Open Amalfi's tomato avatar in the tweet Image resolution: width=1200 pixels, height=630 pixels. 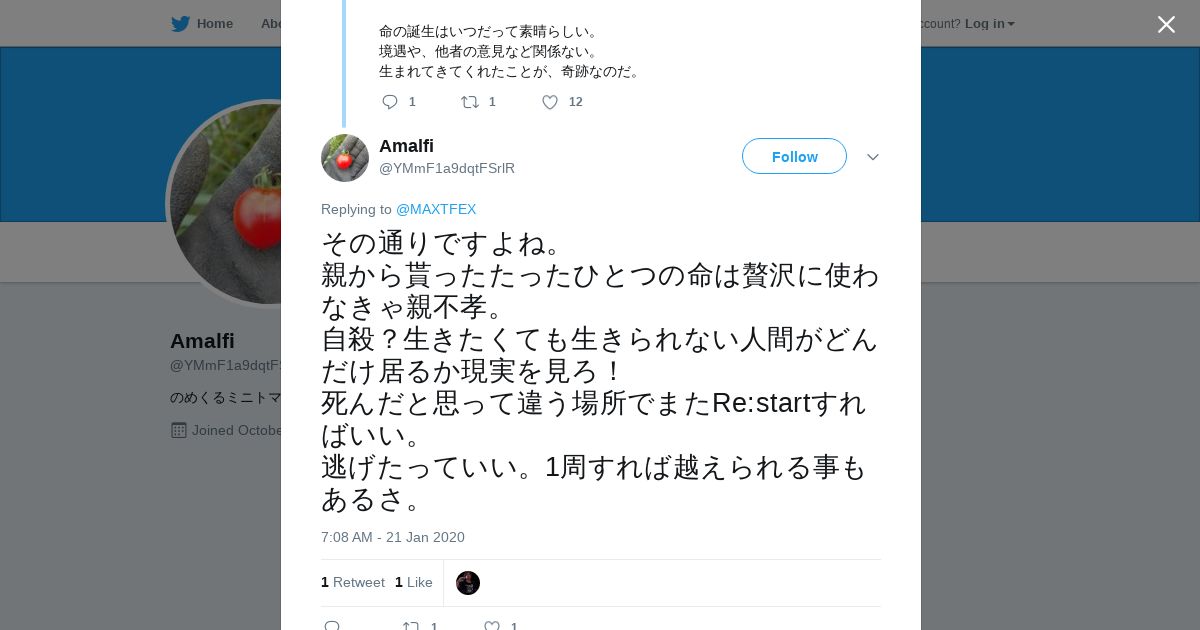345,158
